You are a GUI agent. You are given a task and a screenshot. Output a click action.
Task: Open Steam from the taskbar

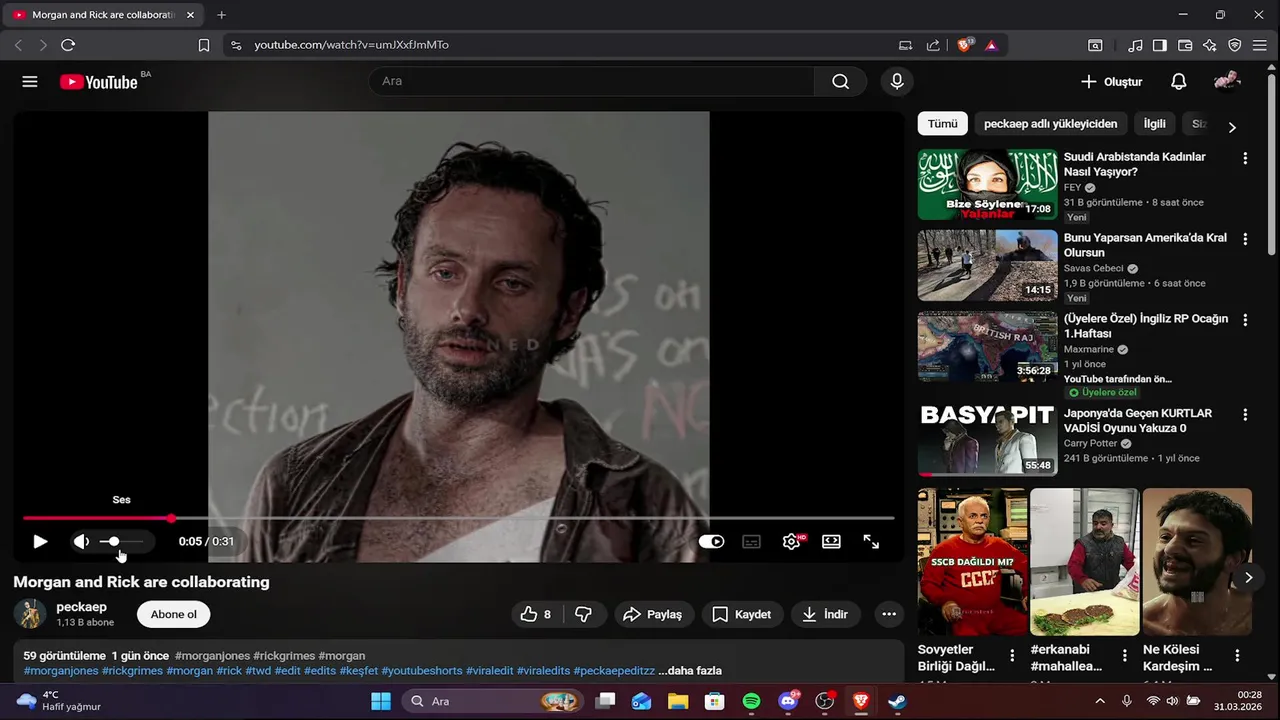click(x=897, y=702)
